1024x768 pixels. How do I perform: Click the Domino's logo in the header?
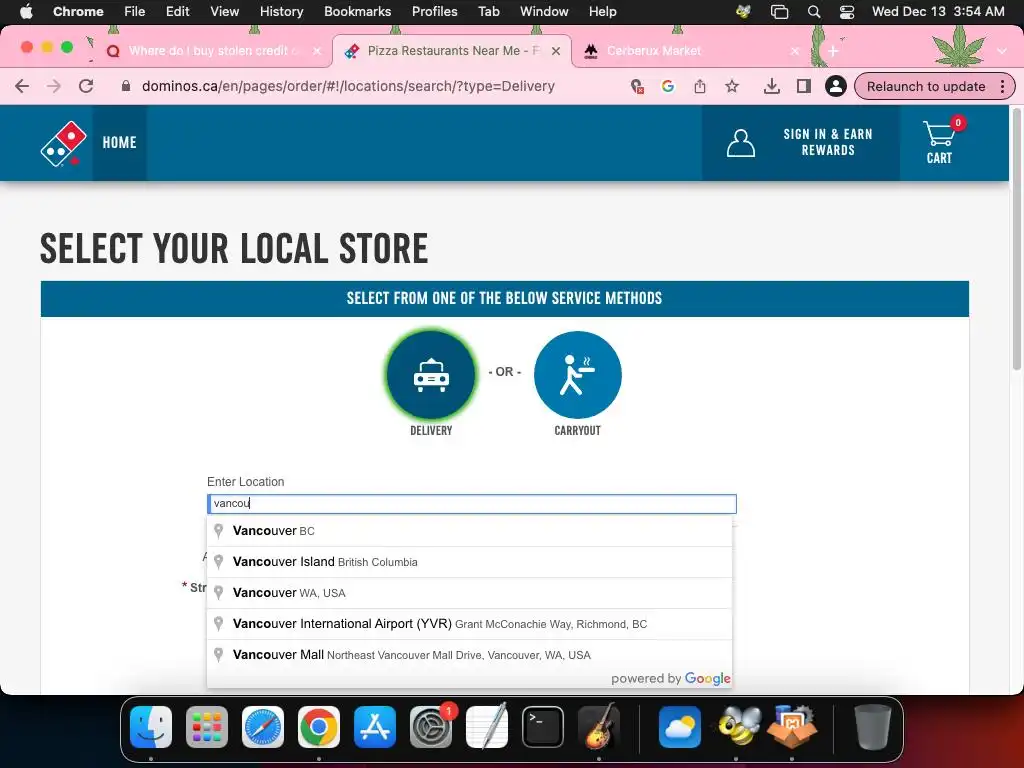coord(63,144)
